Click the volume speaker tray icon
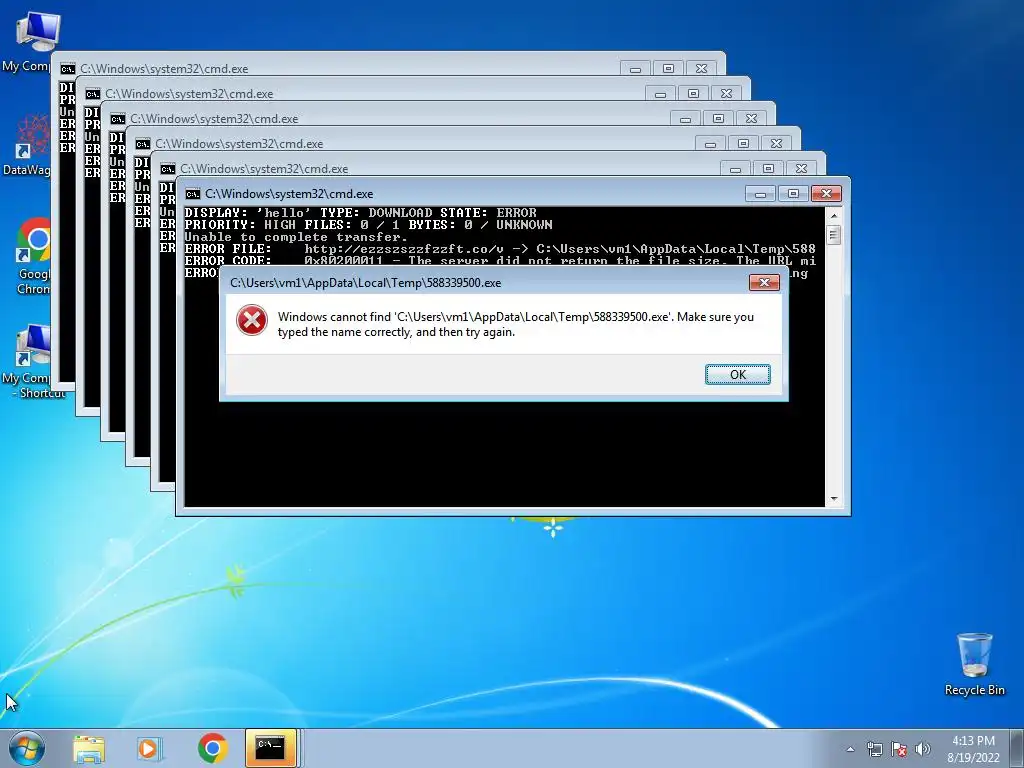This screenshot has width=1024, height=768. coord(922,749)
